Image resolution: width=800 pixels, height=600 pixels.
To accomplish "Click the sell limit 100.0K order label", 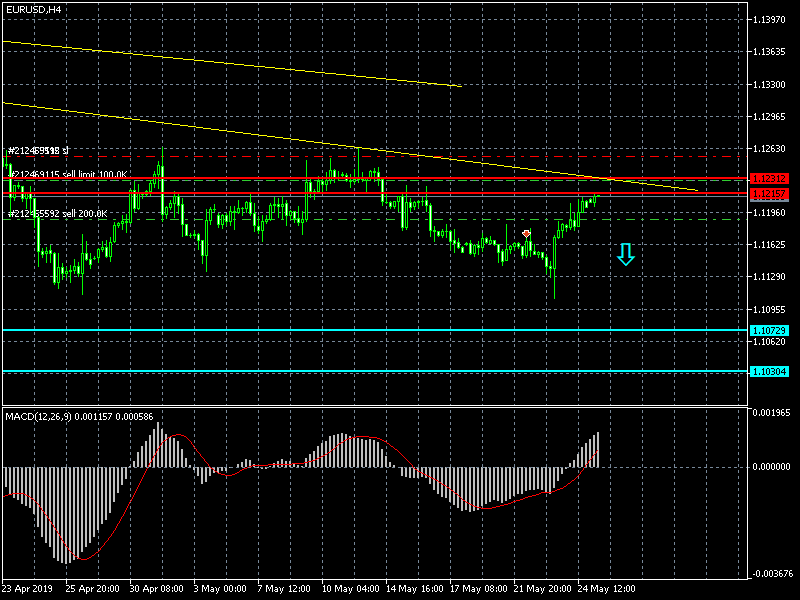I will tap(68, 174).
